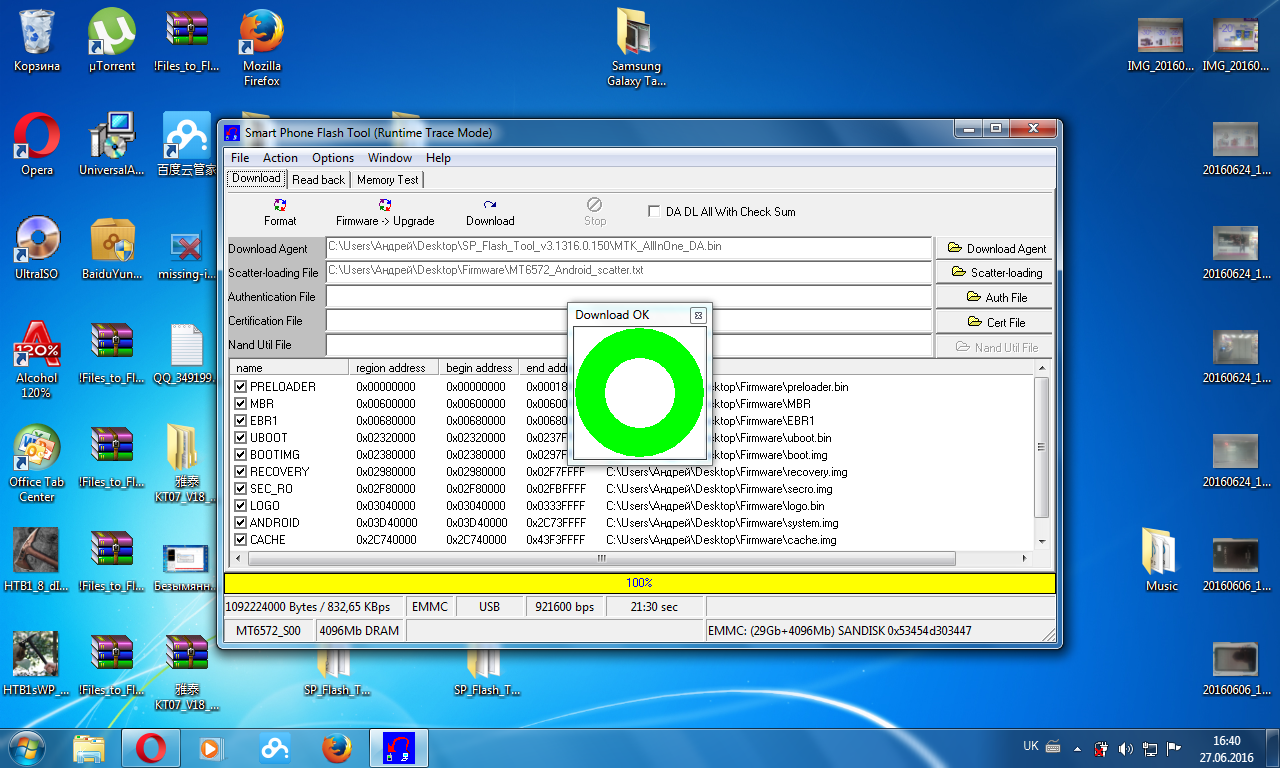
Task: Close the Download OK popup
Action: pos(698,315)
